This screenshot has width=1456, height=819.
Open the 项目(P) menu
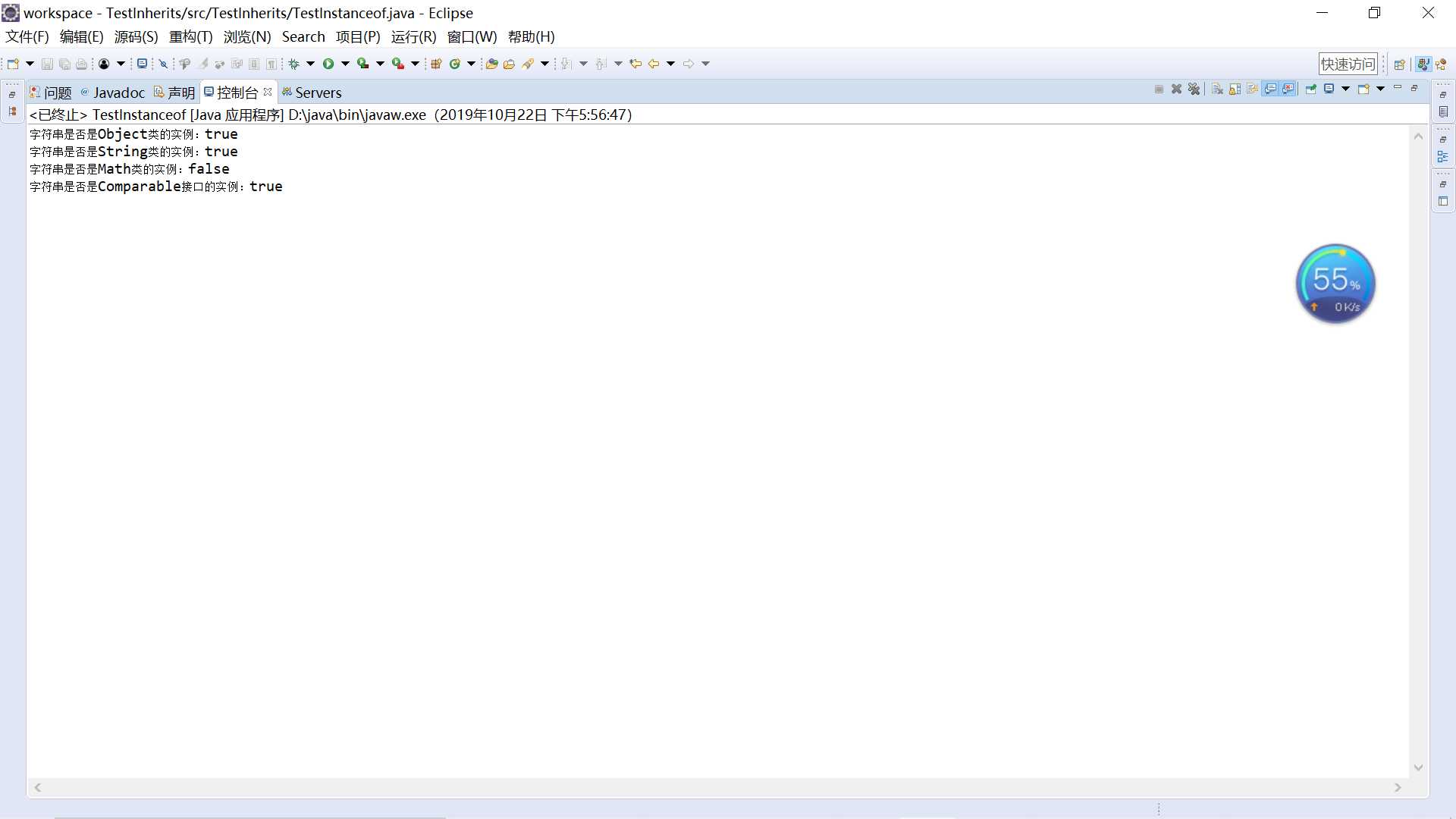pos(358,37)
